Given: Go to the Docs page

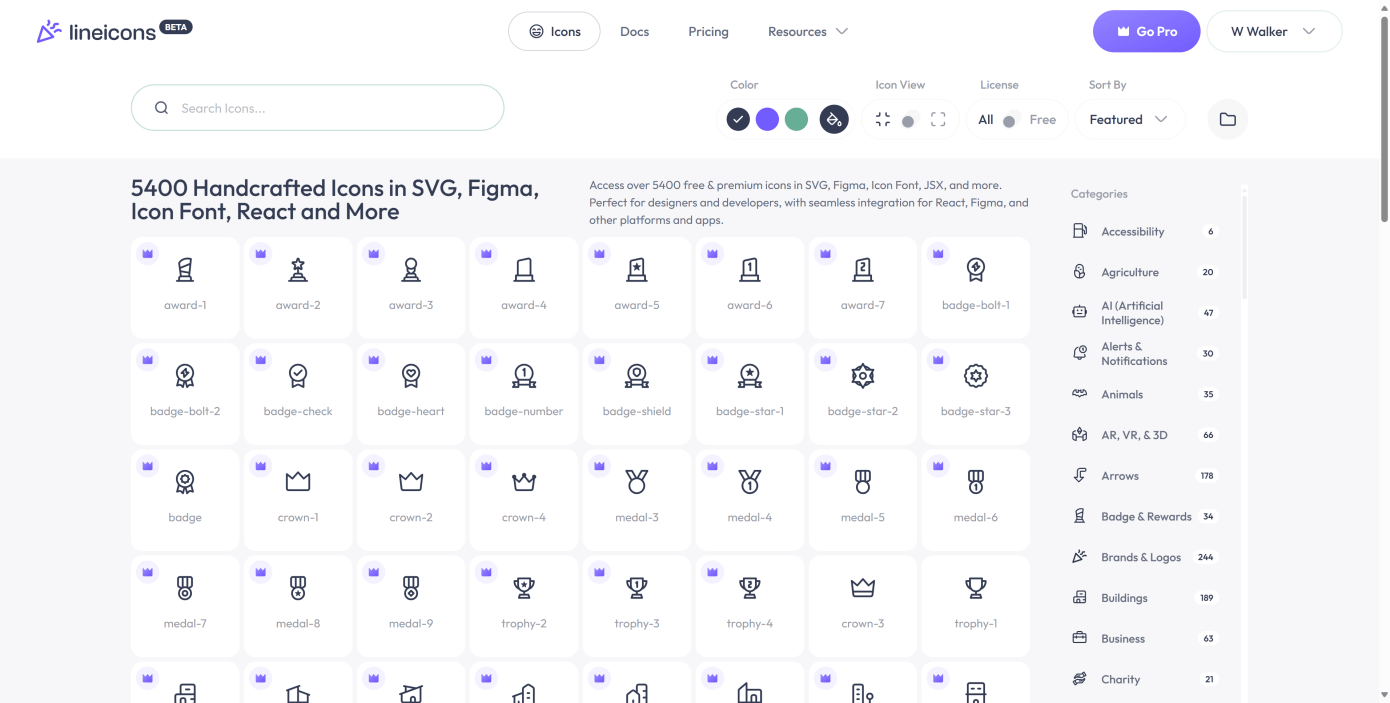Looking at the screenshot, I should [634, 32].
